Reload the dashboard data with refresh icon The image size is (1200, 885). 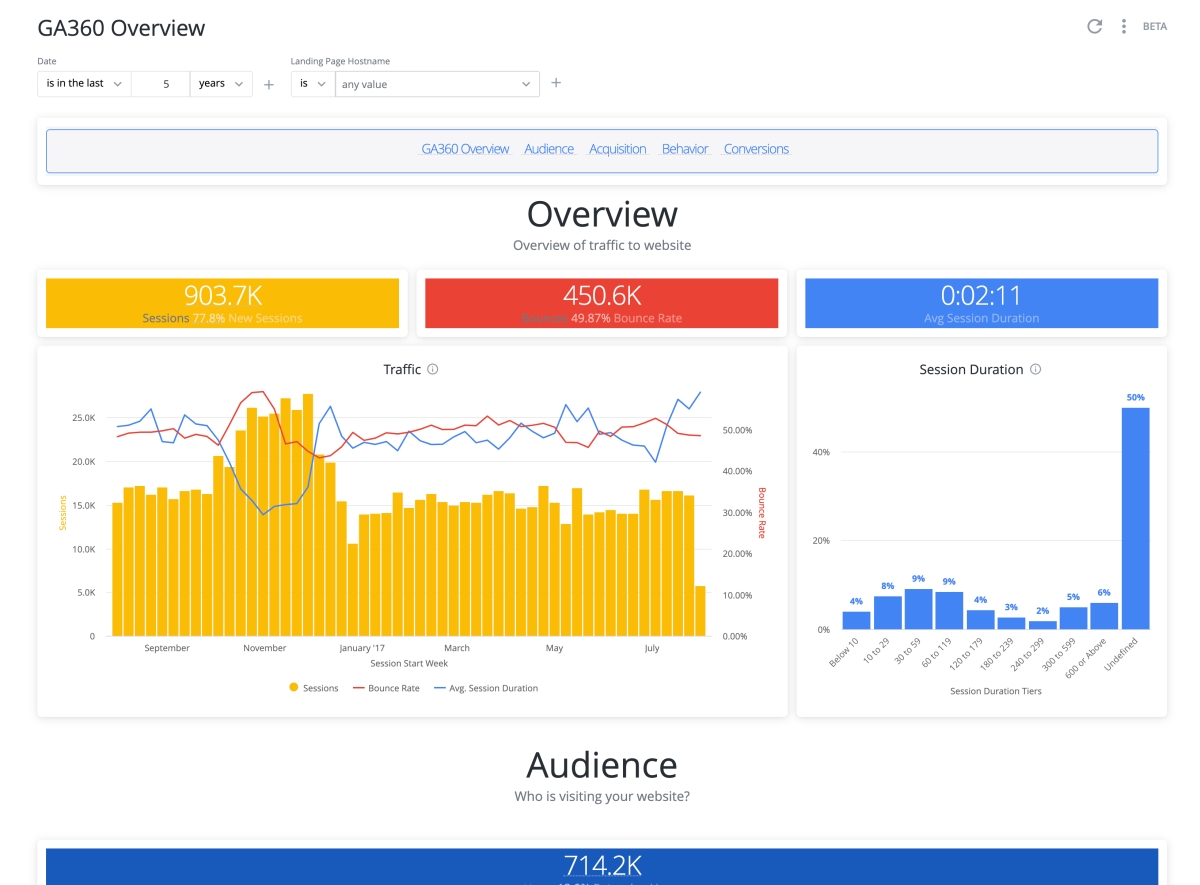1095,27
